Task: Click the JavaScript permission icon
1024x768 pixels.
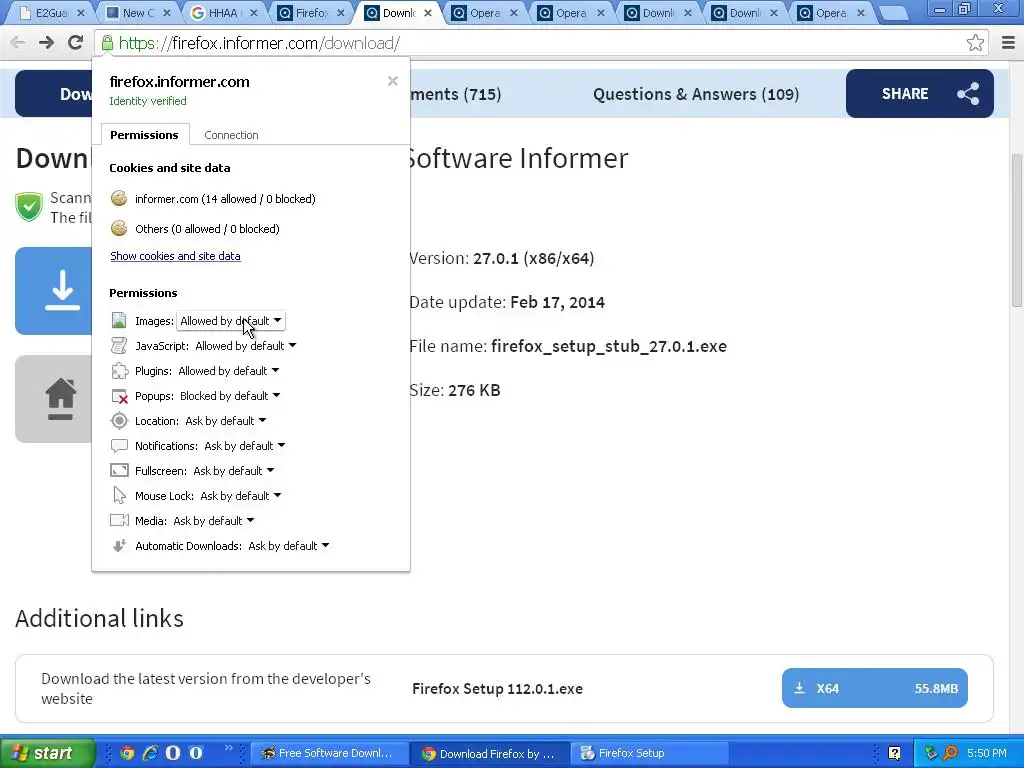Action: click(x=119, y=345)
